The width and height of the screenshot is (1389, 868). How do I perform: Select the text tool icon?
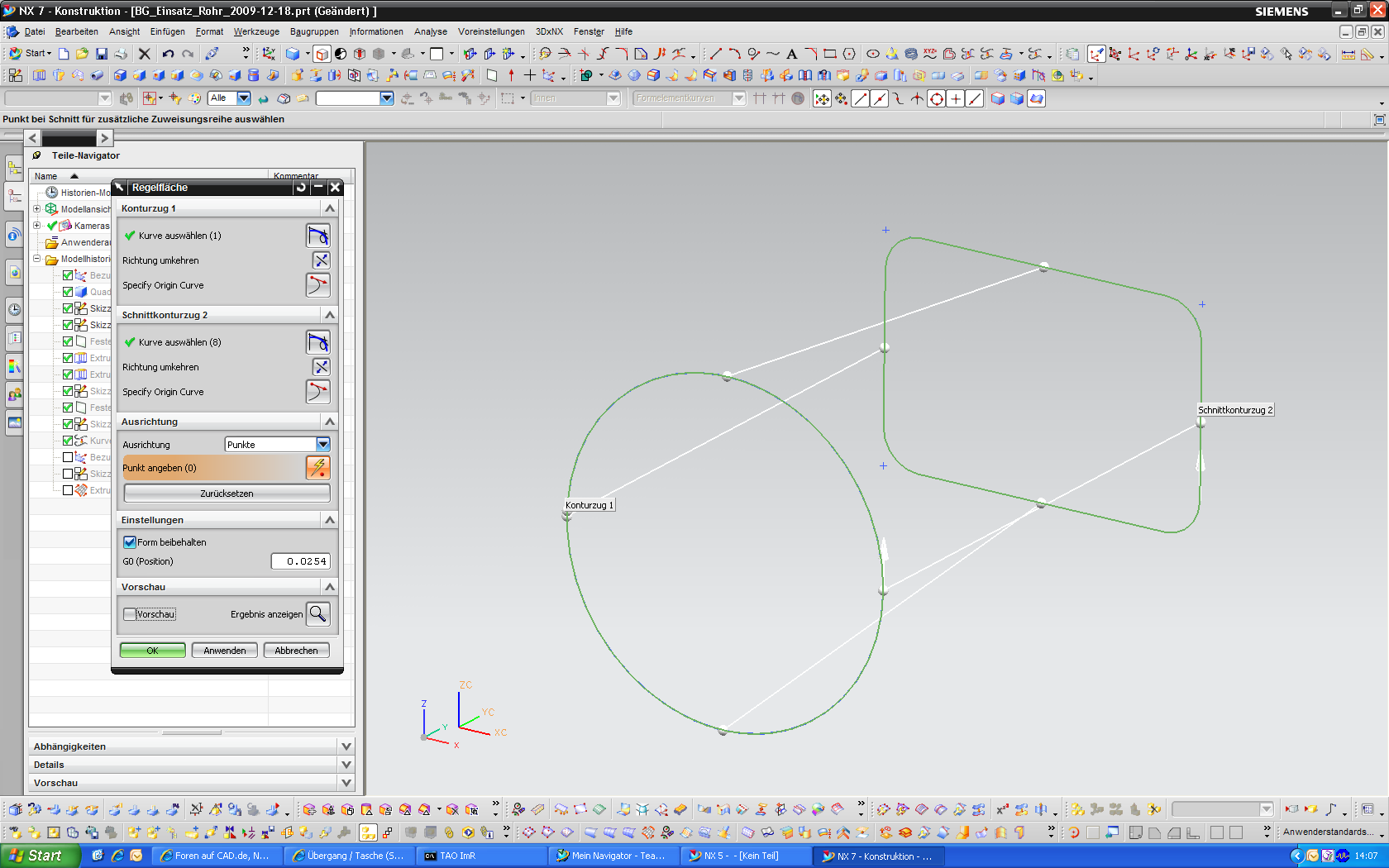pos(791,54)
